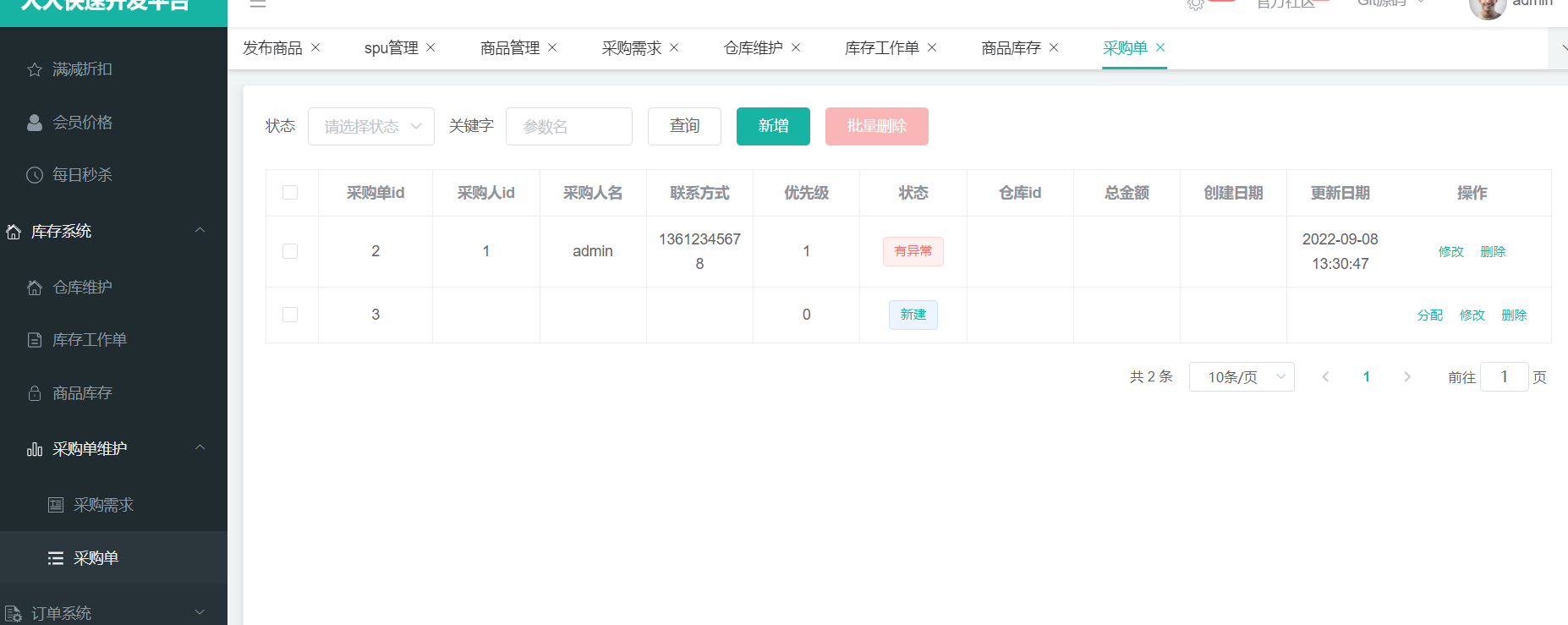Close the 采购需求 tab

pyautogui.click(x=674, y=47)
